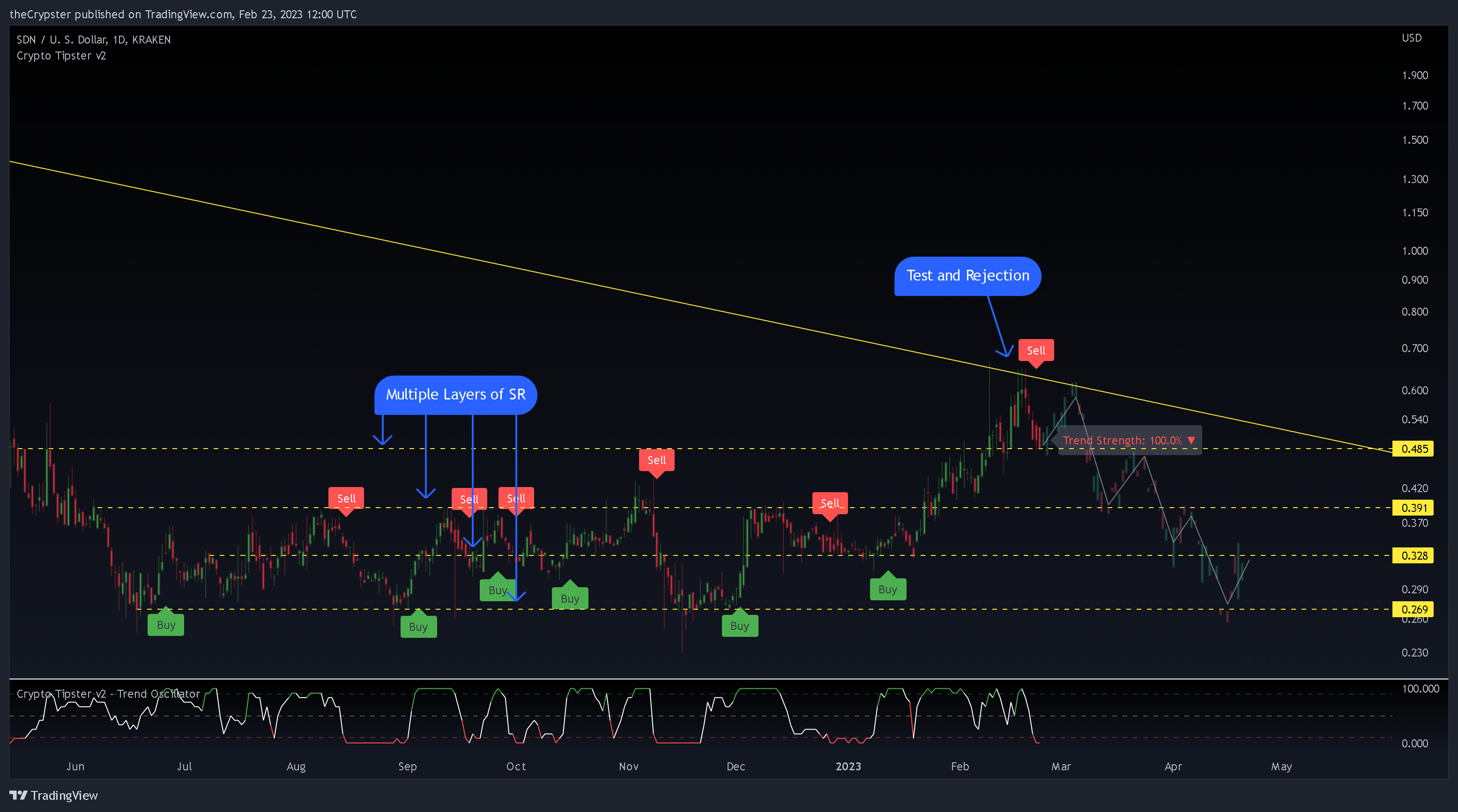The image size is (1458, 812).
Task: Select the 0.485 highlighted price tag
Action: (x=1413, y=449)
